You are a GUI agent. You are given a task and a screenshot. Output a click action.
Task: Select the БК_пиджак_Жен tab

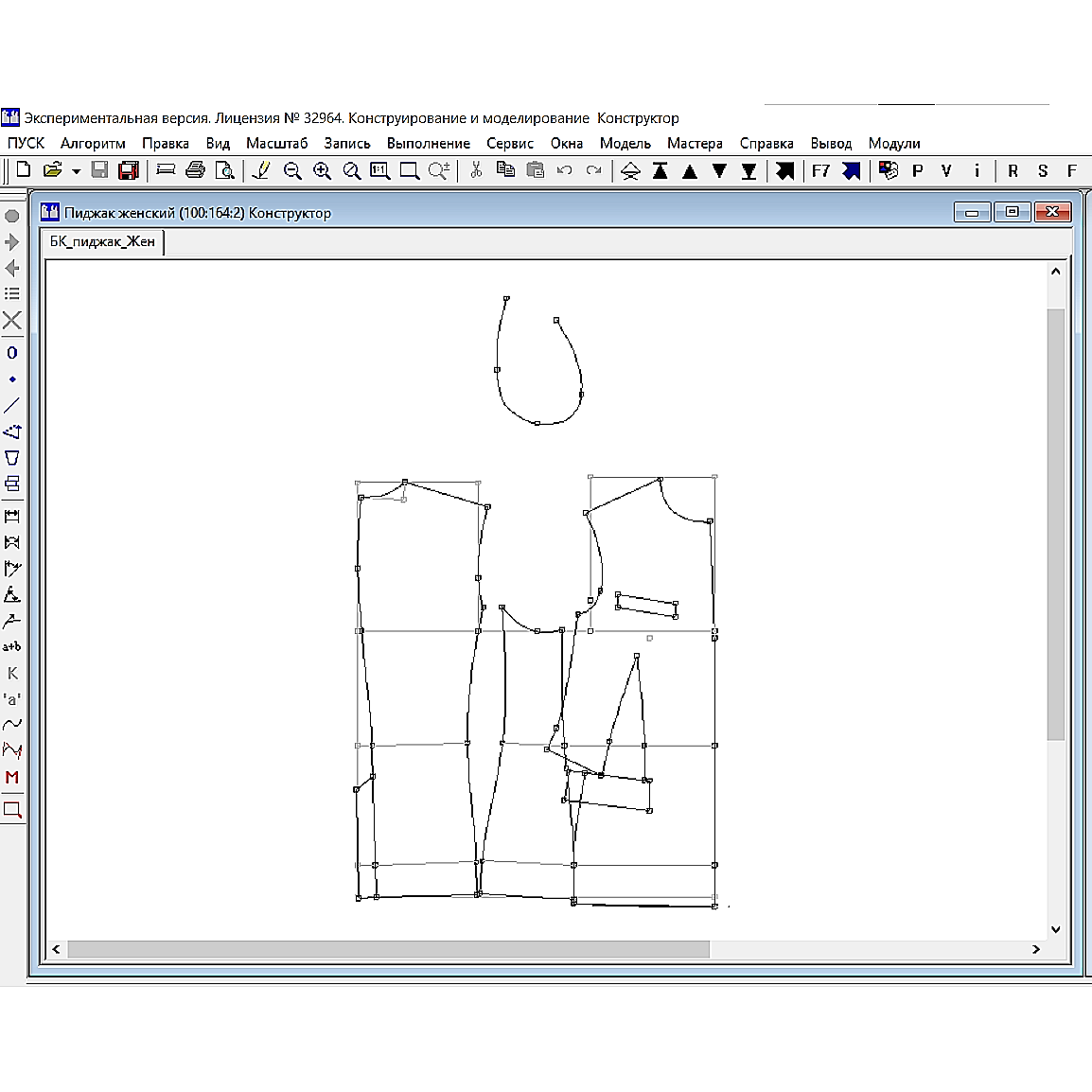point(102,242)
